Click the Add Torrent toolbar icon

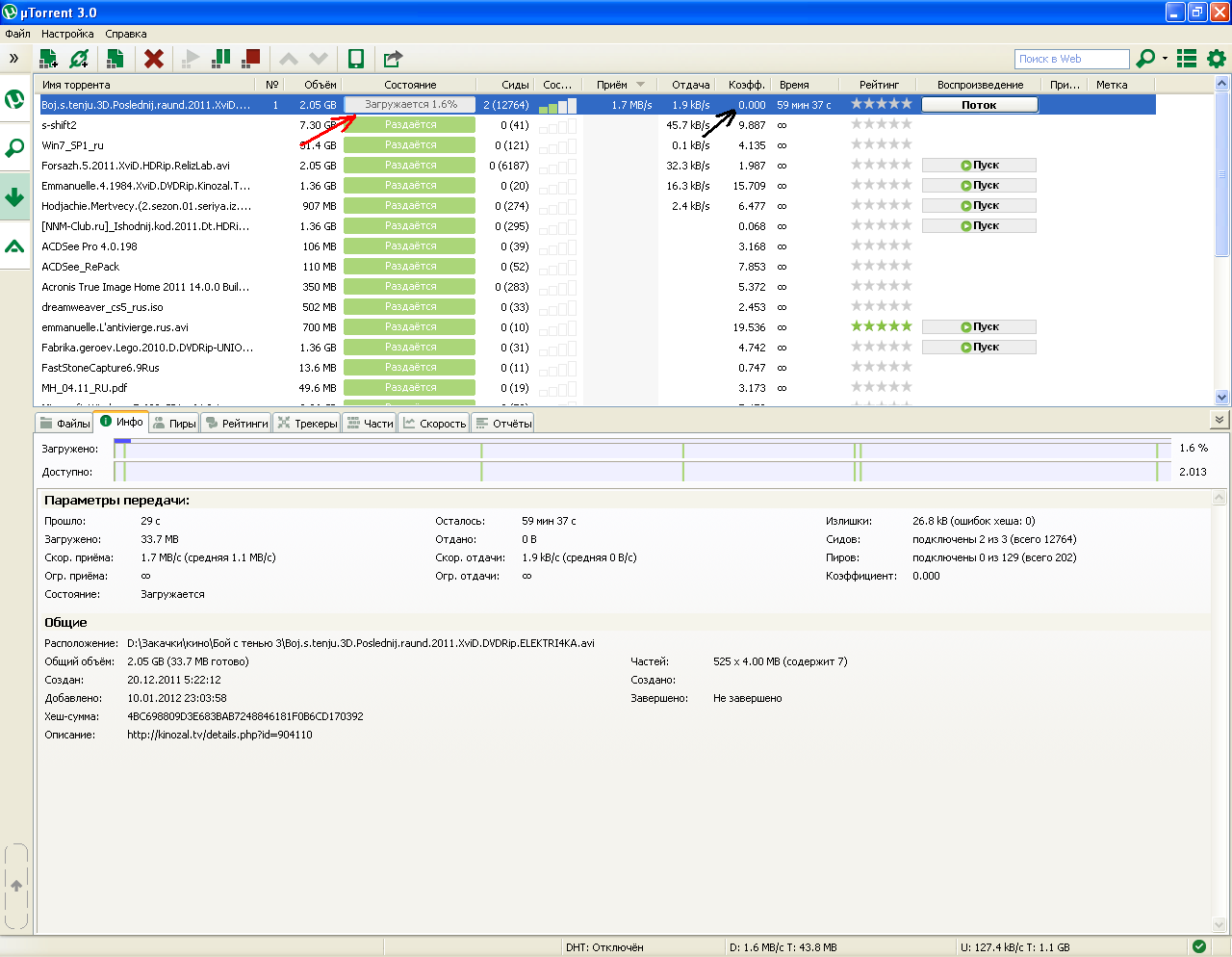[48, 59]
